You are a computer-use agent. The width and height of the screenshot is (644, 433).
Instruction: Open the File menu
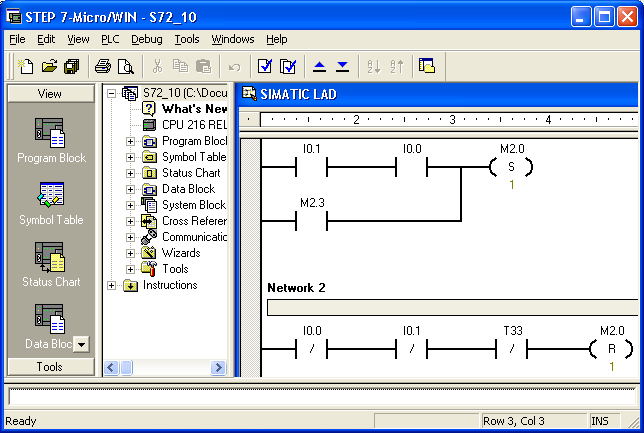coord(17,39)
